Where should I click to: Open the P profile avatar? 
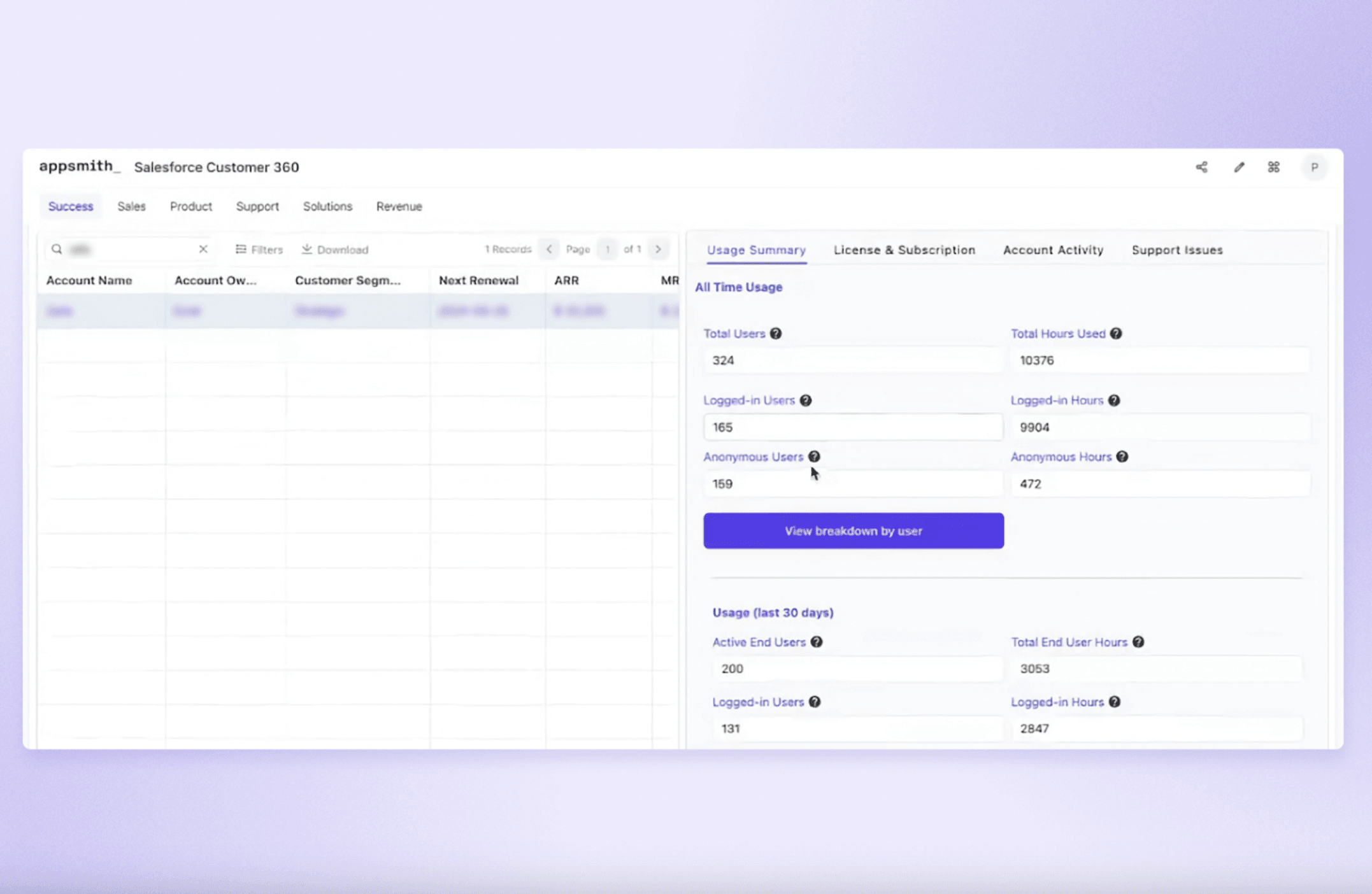[x=1314, y=167]
